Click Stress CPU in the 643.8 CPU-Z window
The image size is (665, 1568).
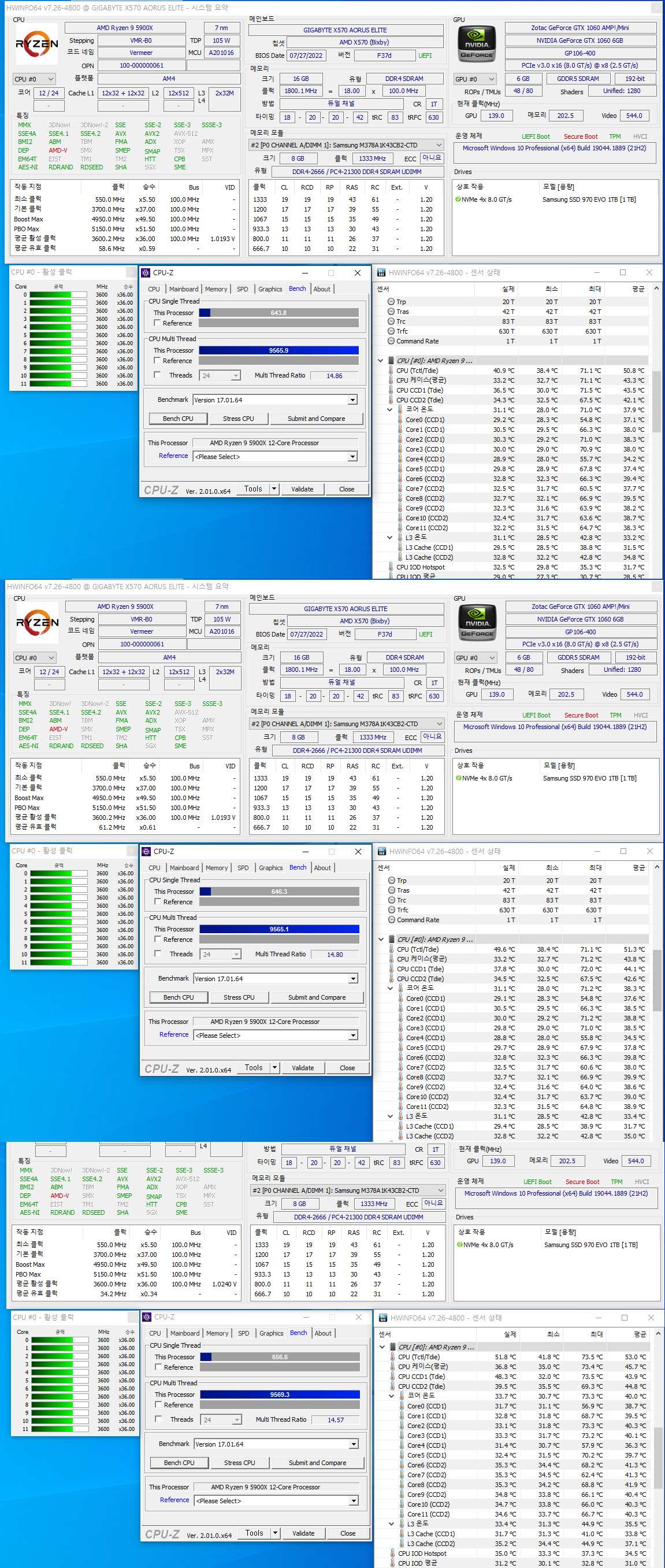click(x=239, y=419)
